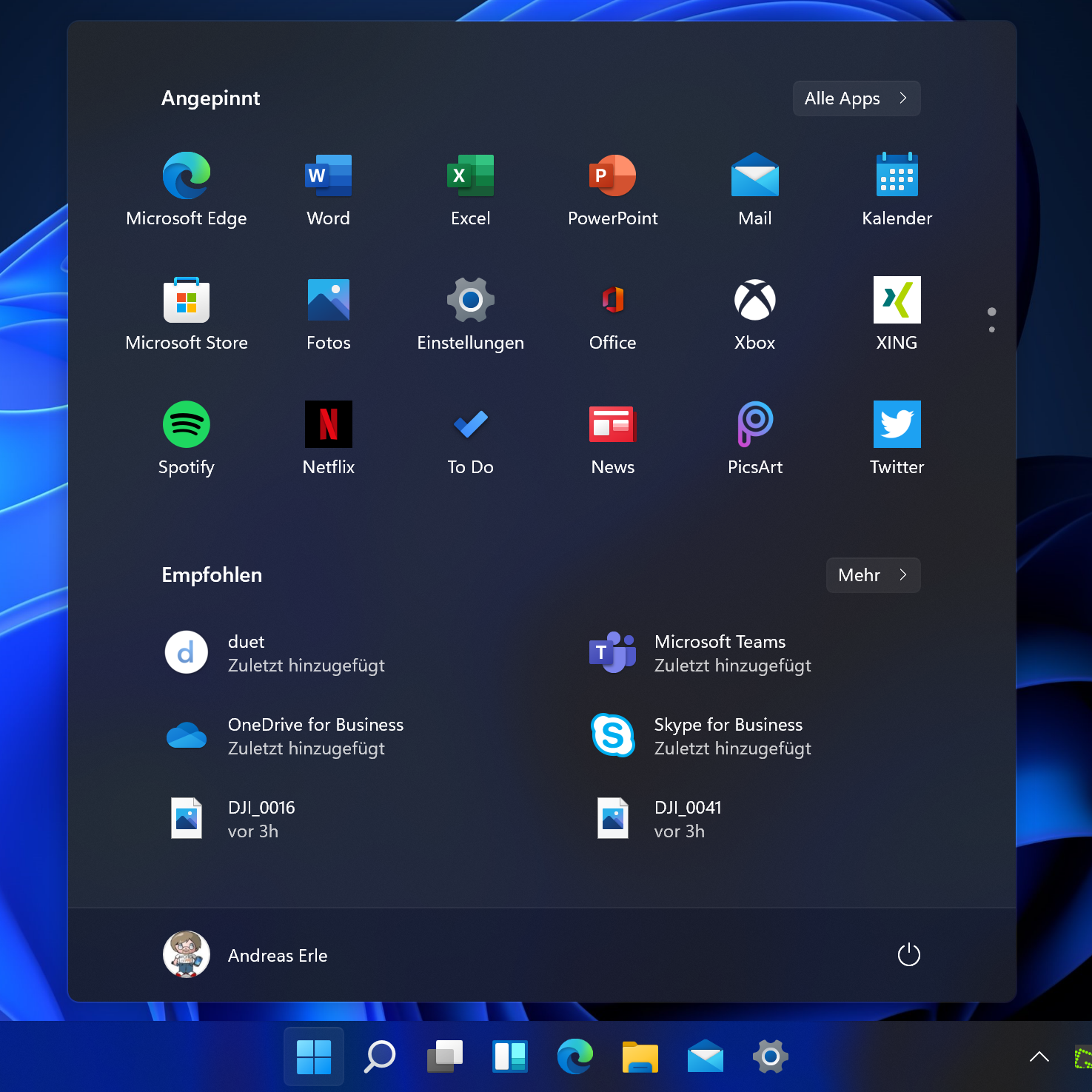Launch Spotify

(x=187, y=439)
